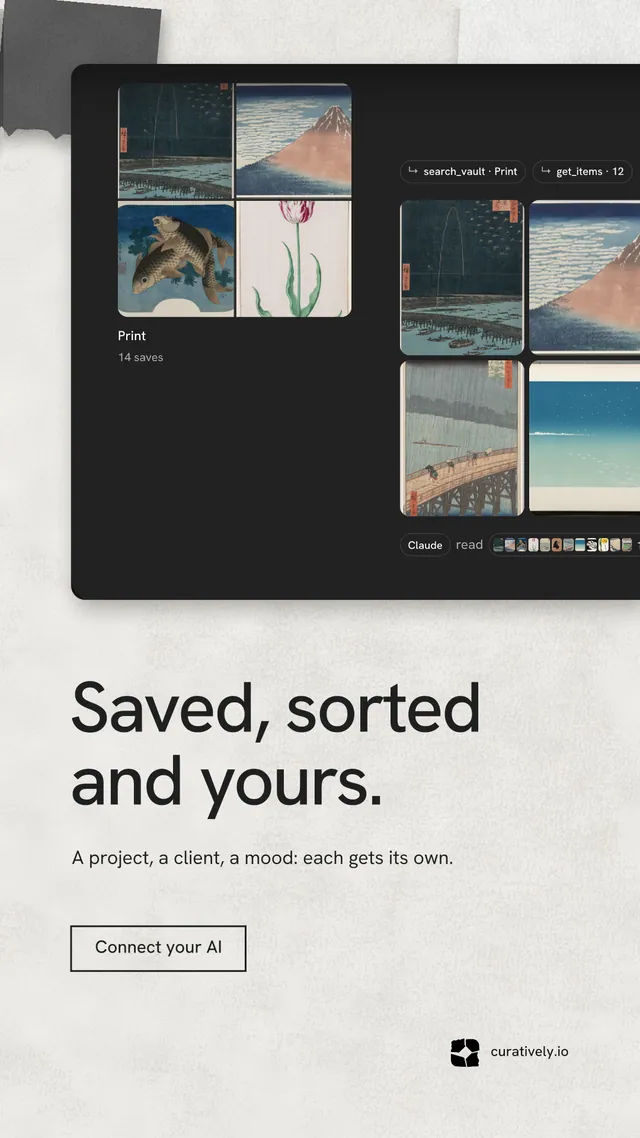Click the Claude badge
Screen dimensions: 640x1138
point(425,545)
